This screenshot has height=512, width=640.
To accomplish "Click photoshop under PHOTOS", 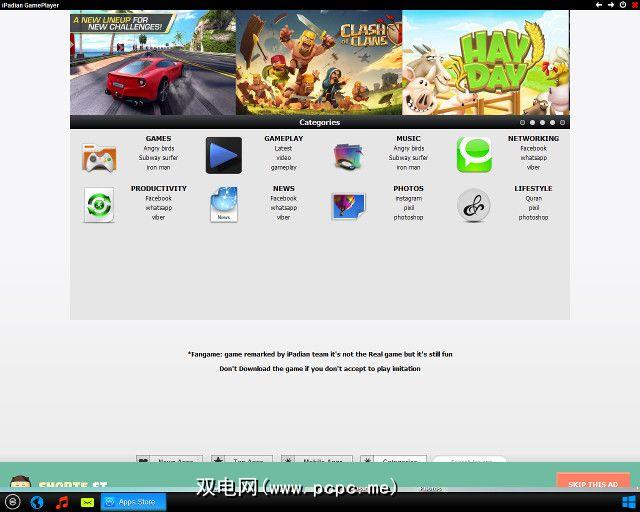I will (x=409, y=217).
